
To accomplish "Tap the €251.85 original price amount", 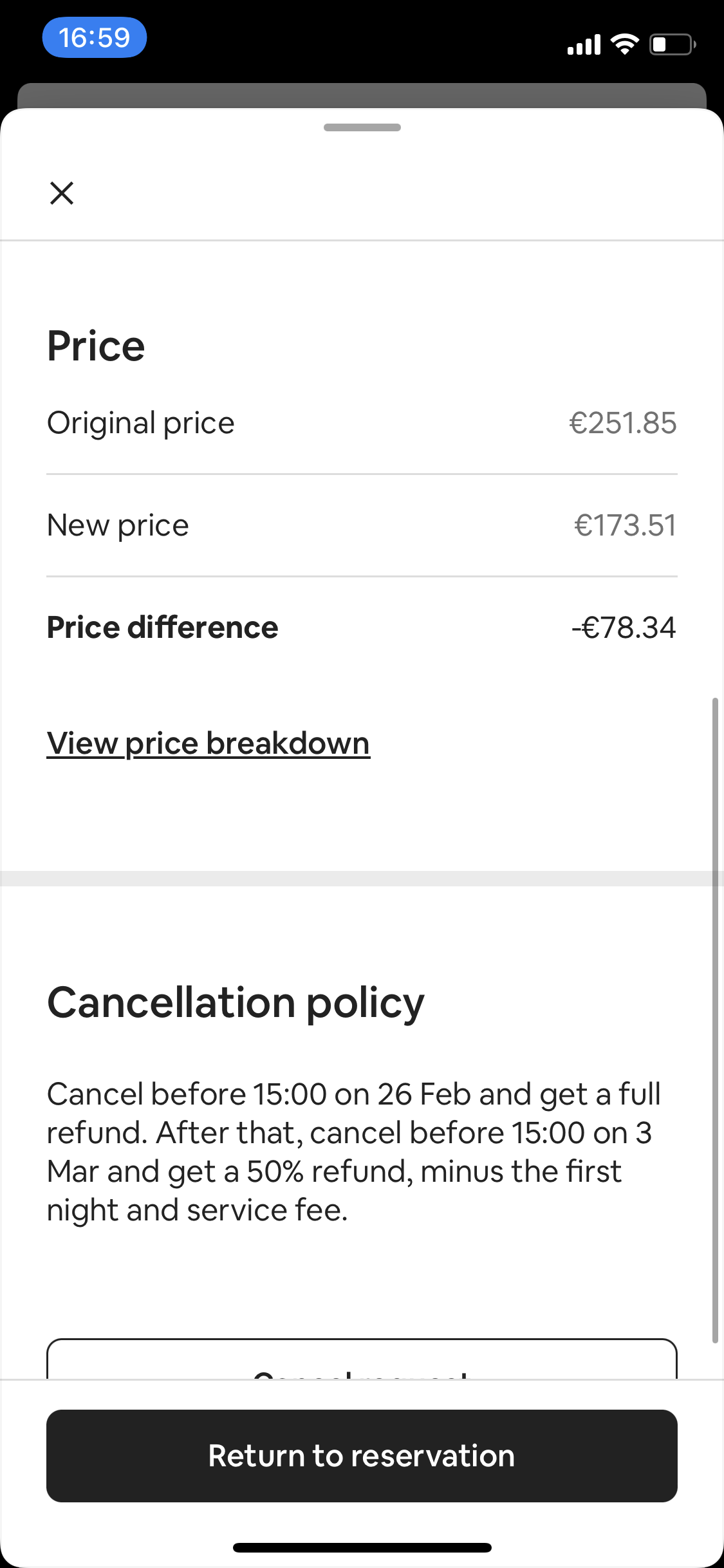I will pyautogui.click(x=623, y=423).
